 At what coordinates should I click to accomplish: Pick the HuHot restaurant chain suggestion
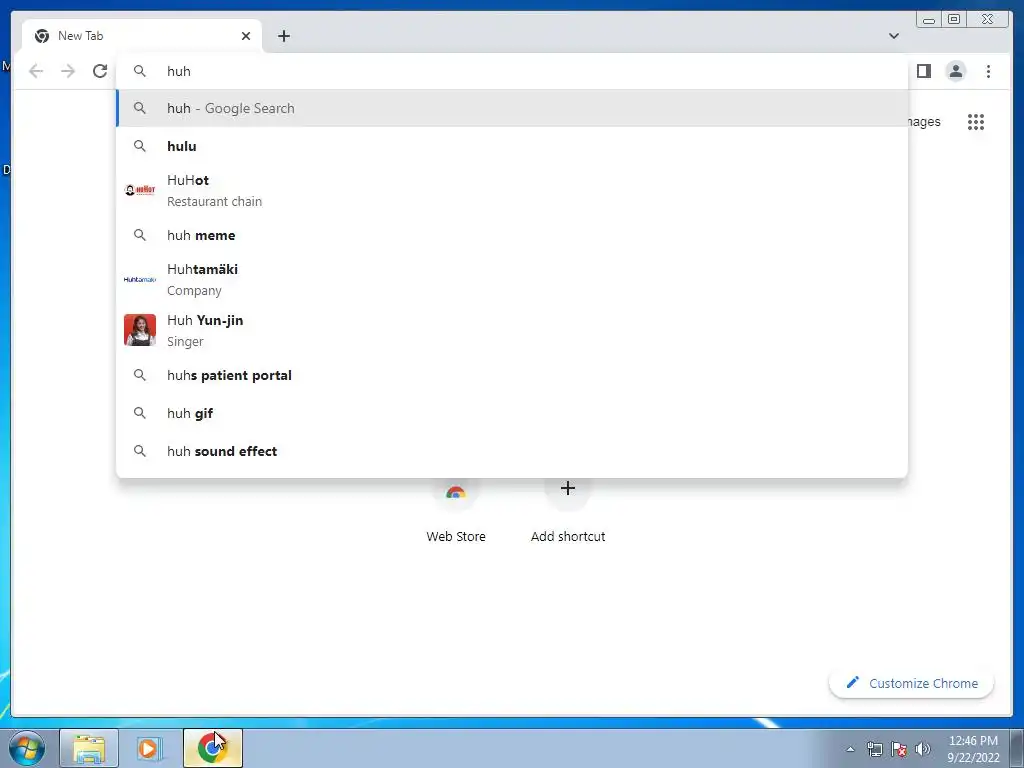[512, 191]
